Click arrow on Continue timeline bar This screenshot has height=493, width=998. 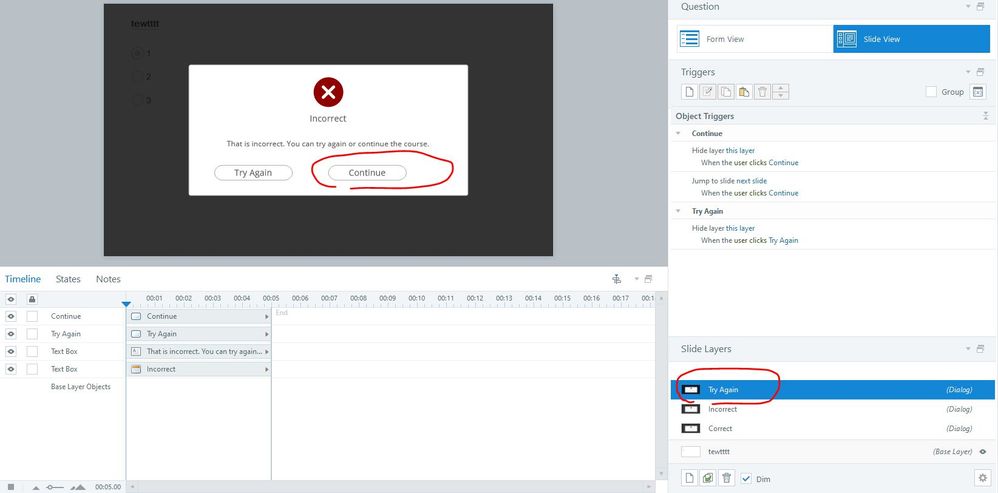[267, 316]
